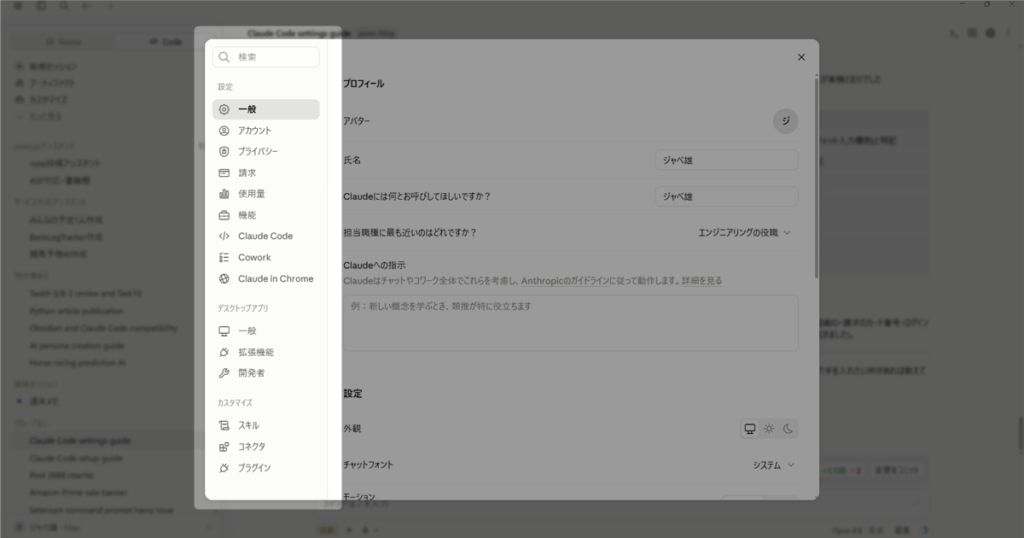Click the Code tab in background window

click(x=166, y=42)
